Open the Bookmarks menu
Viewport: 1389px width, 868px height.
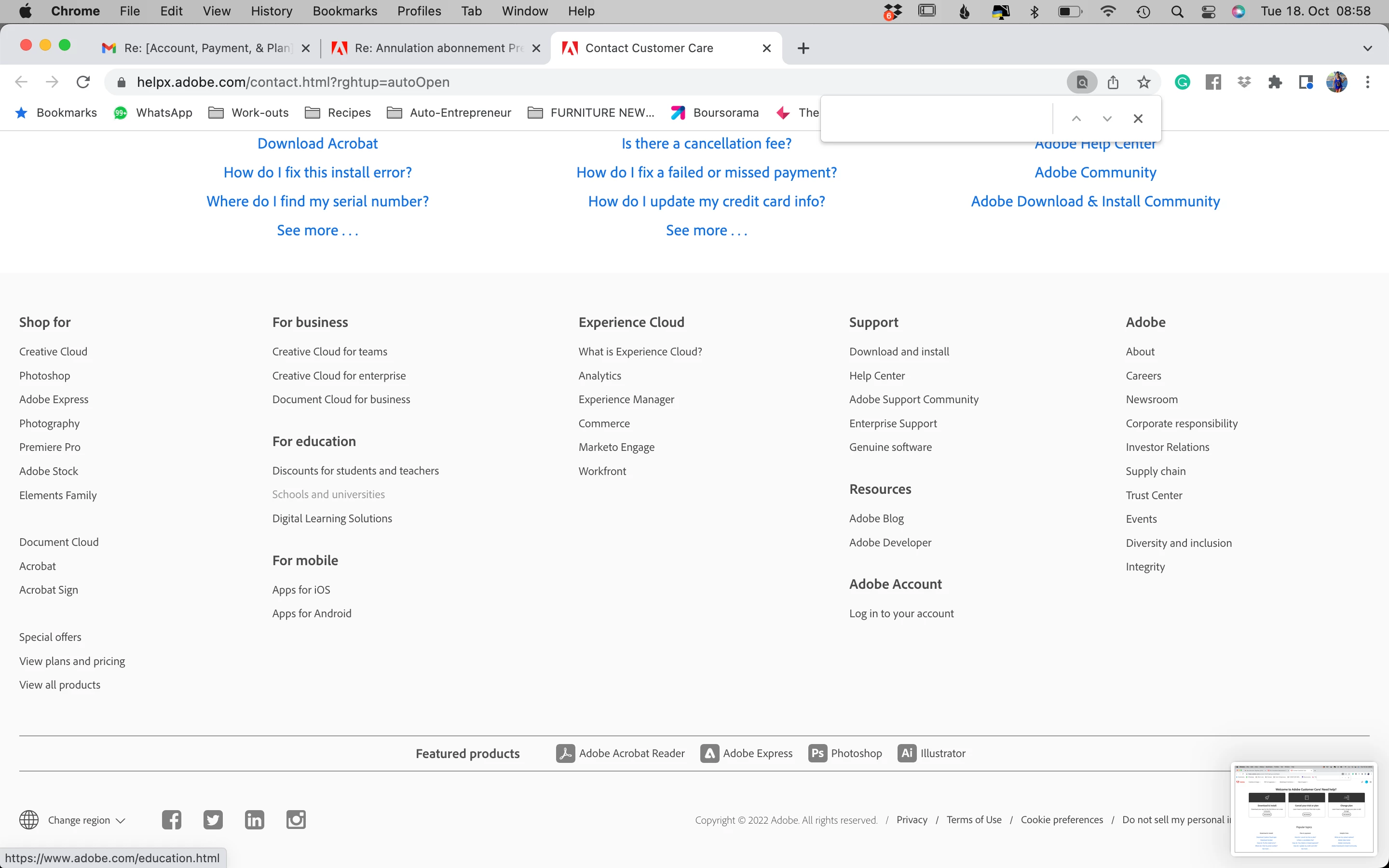[344, 12]
